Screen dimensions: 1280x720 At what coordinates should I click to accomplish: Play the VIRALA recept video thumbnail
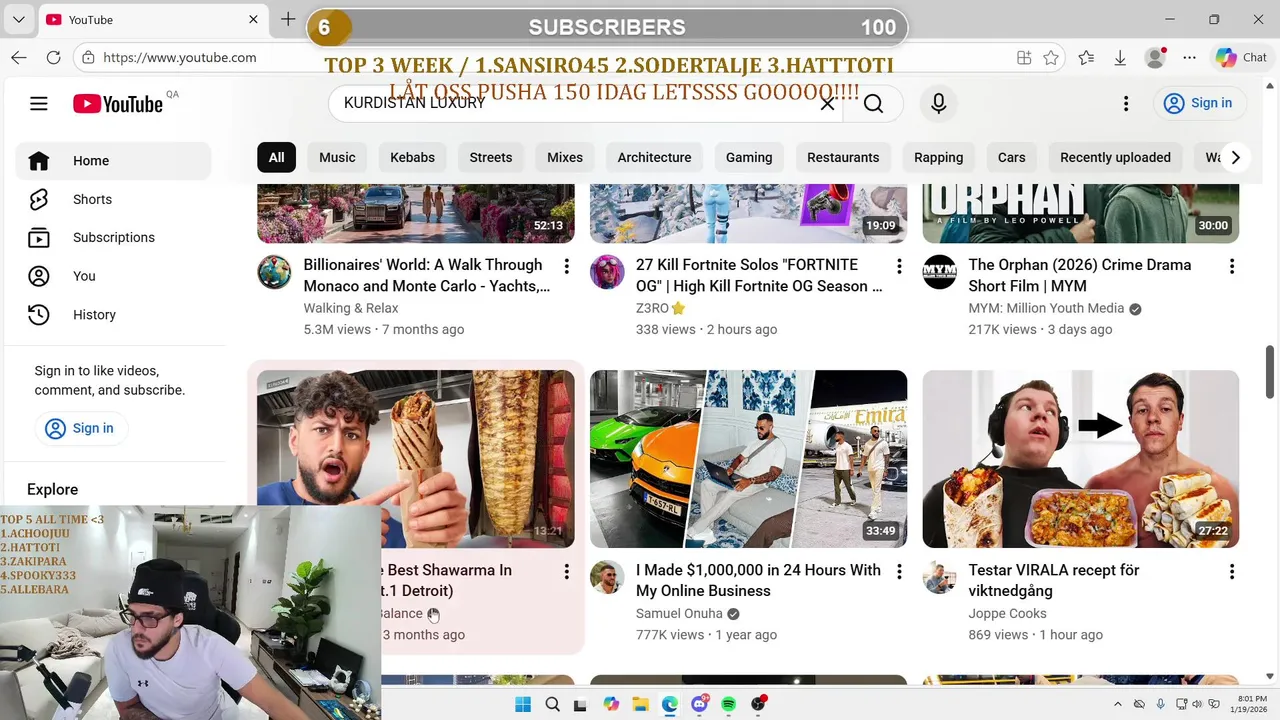point(1081,459)
